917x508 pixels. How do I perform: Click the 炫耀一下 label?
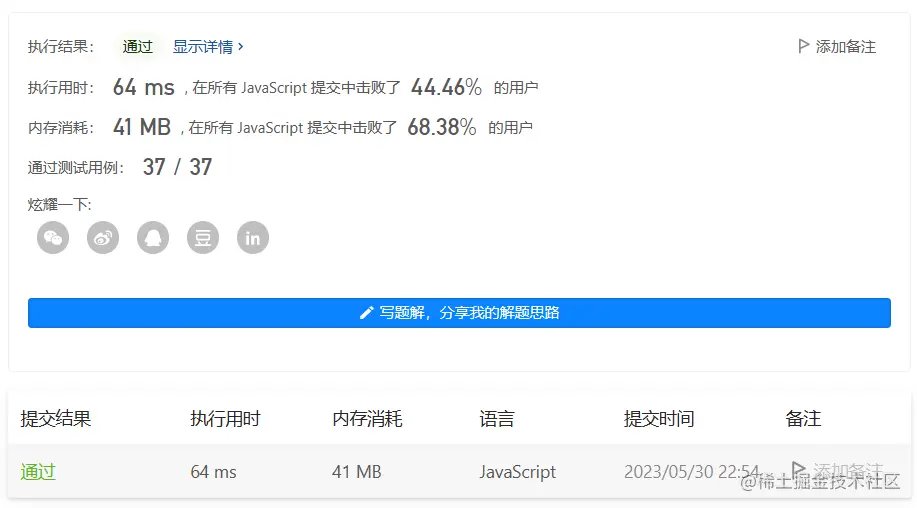pos(60,205)
